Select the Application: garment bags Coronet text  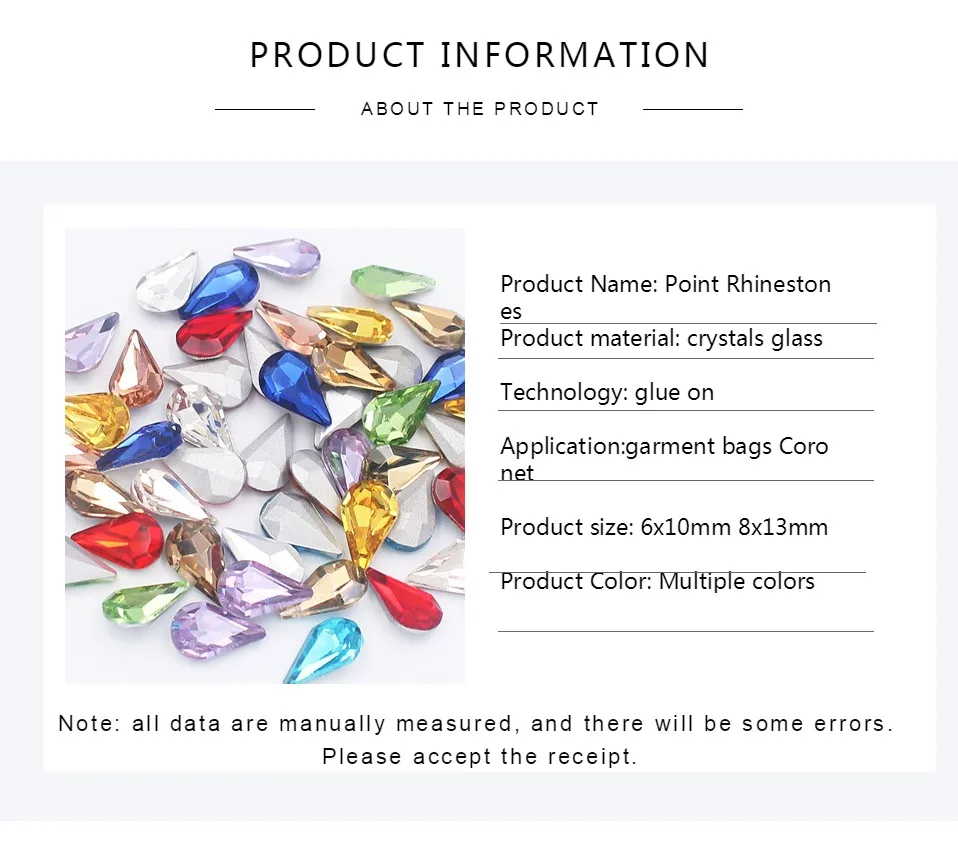(664, 459)
